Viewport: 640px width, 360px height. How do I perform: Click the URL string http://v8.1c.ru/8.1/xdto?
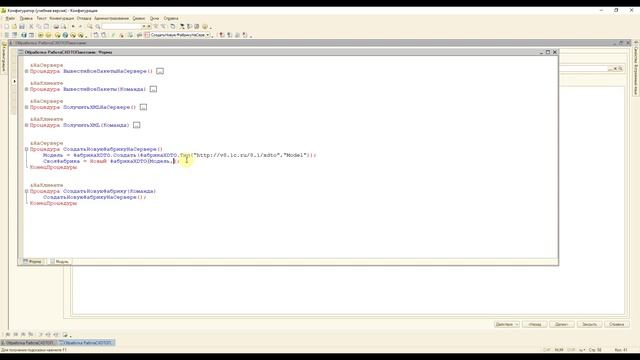(237, 155)
